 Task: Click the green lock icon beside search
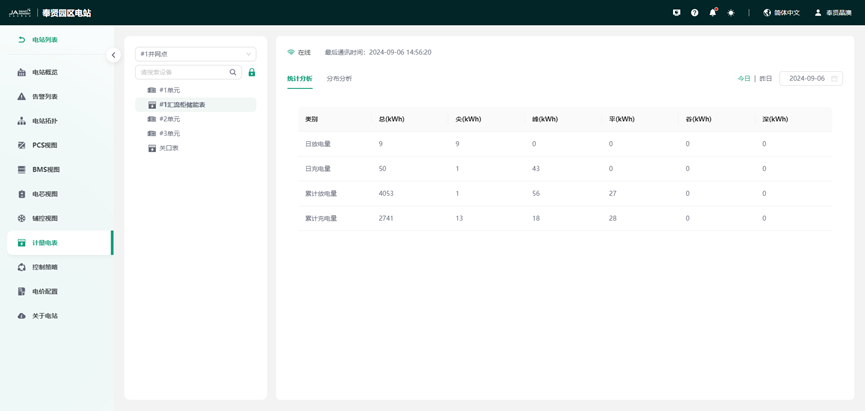[252, 72]
